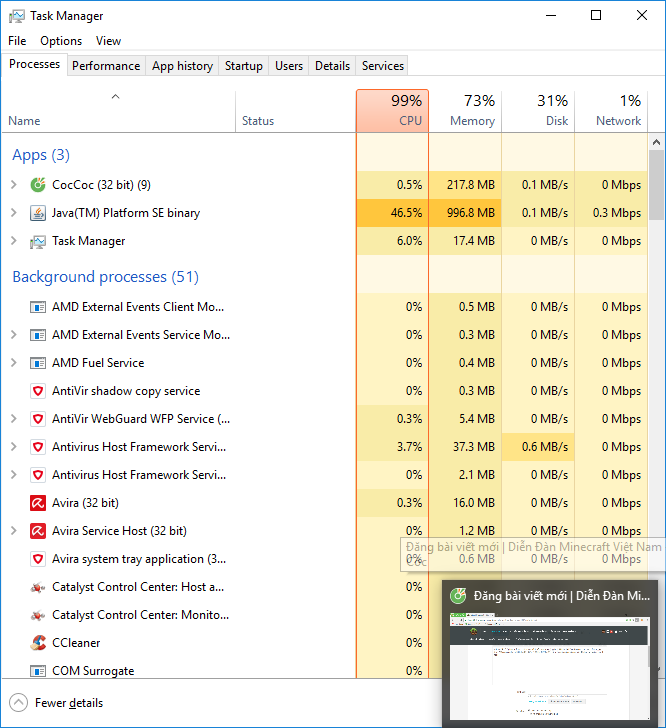Click the Catalyst Control Center Host icon
The width and height of the screenshot is (666, 728).
(x=38, y=587)
